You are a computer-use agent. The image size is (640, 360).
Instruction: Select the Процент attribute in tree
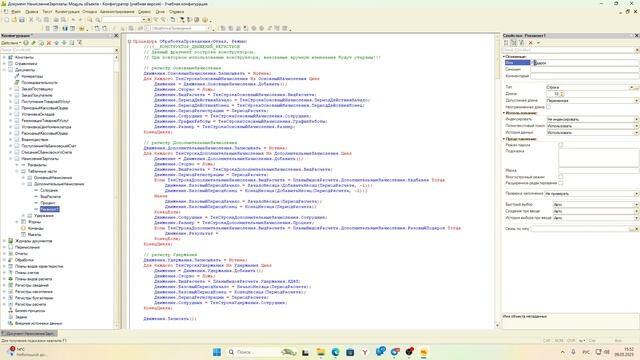[x=48, y=203]
